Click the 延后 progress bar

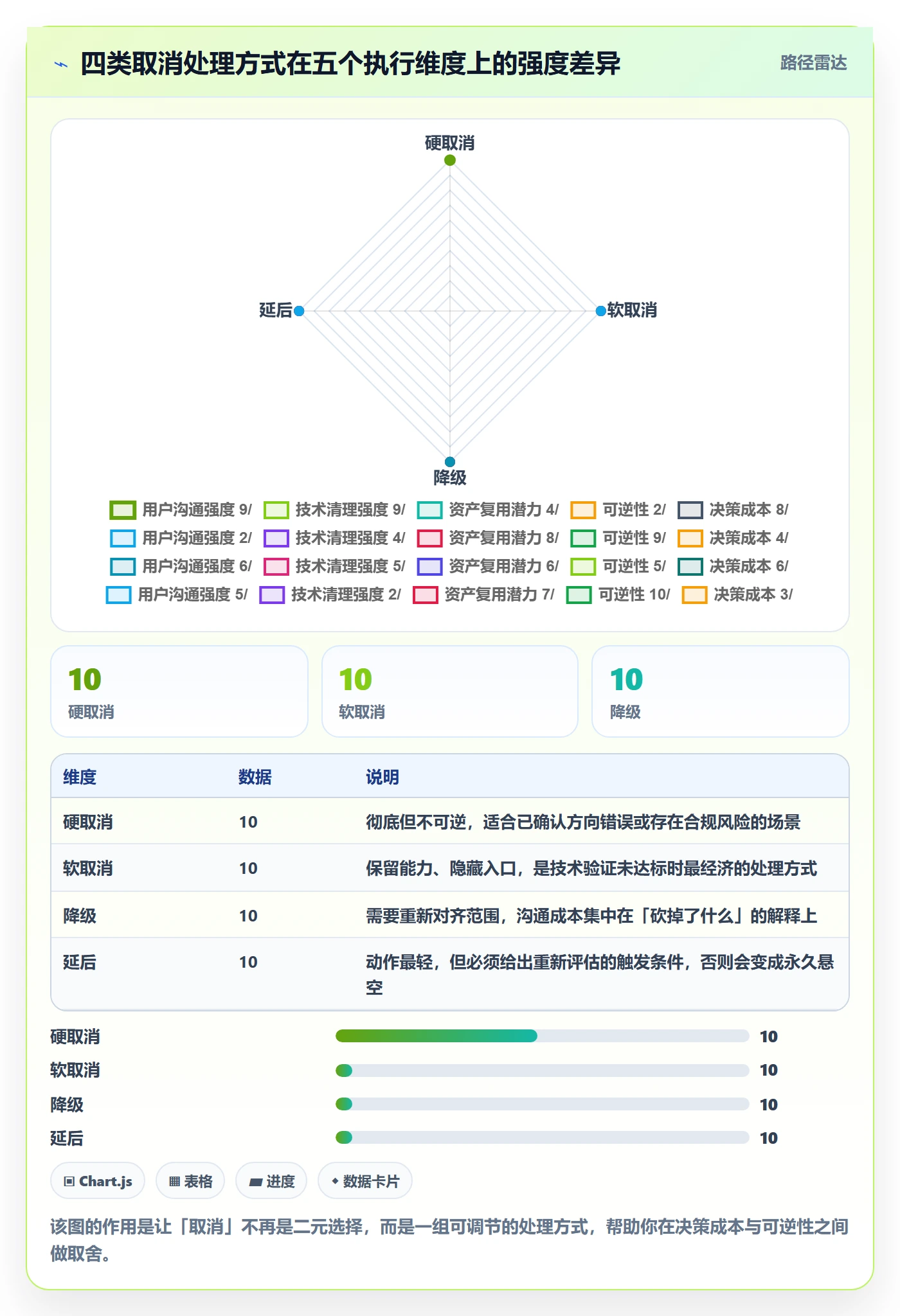tap(542, 1137)
